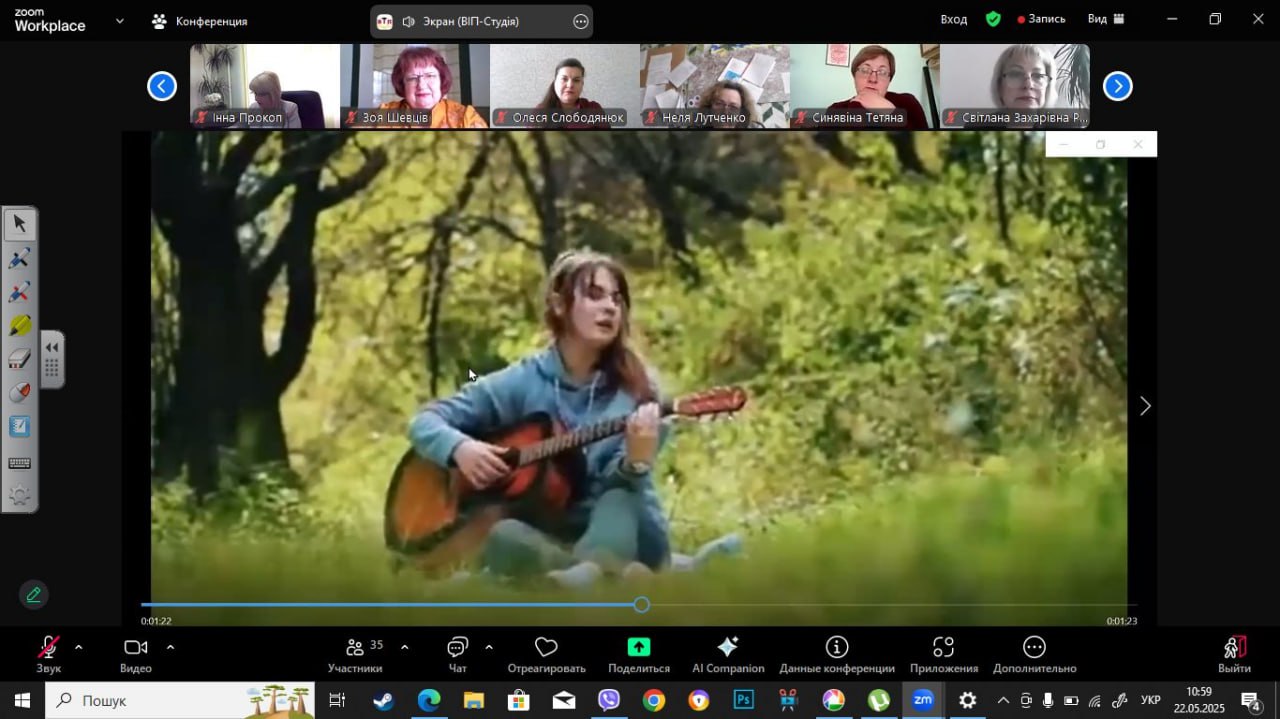Open the notebook whiteboard tool
The height and width of the screenshot is (719, 1280).
coord(19,427)
